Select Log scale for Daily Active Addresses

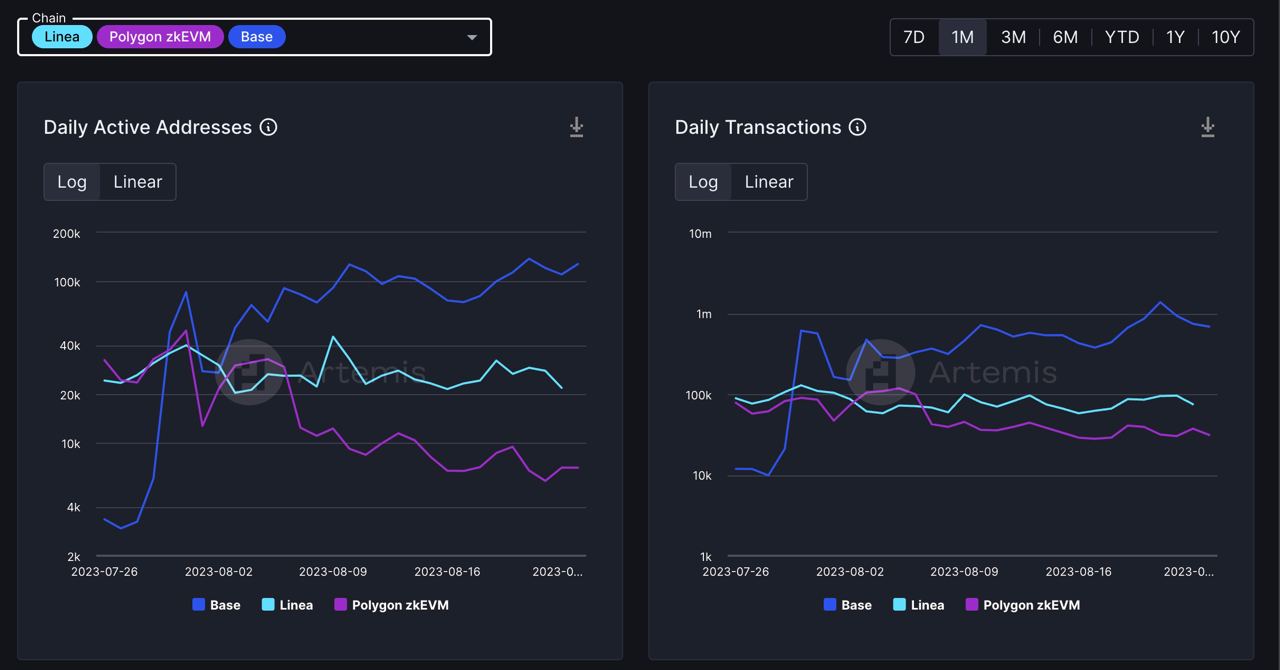(x=72, y=182)
